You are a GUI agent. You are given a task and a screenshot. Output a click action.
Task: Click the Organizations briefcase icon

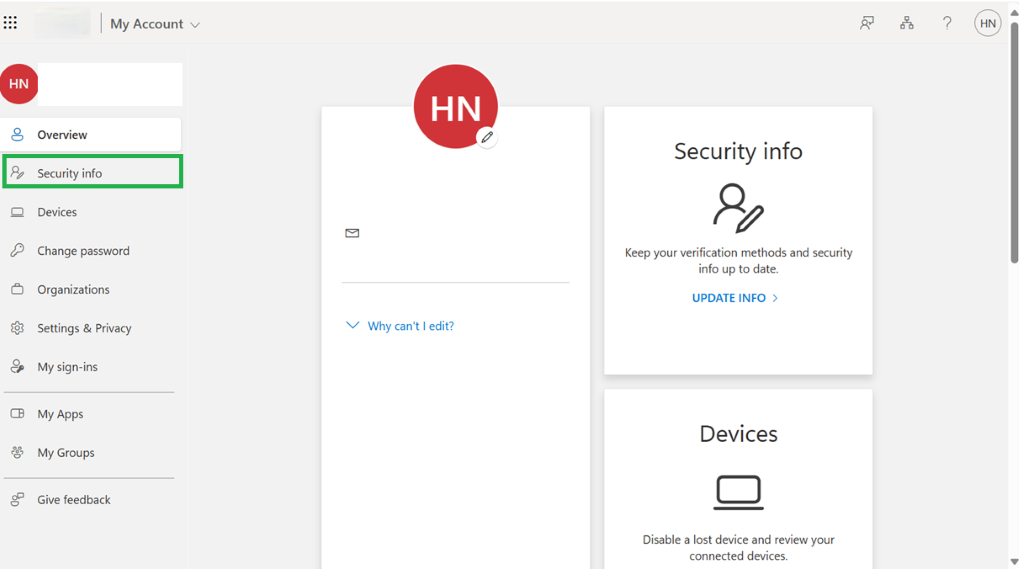[18, 289]
